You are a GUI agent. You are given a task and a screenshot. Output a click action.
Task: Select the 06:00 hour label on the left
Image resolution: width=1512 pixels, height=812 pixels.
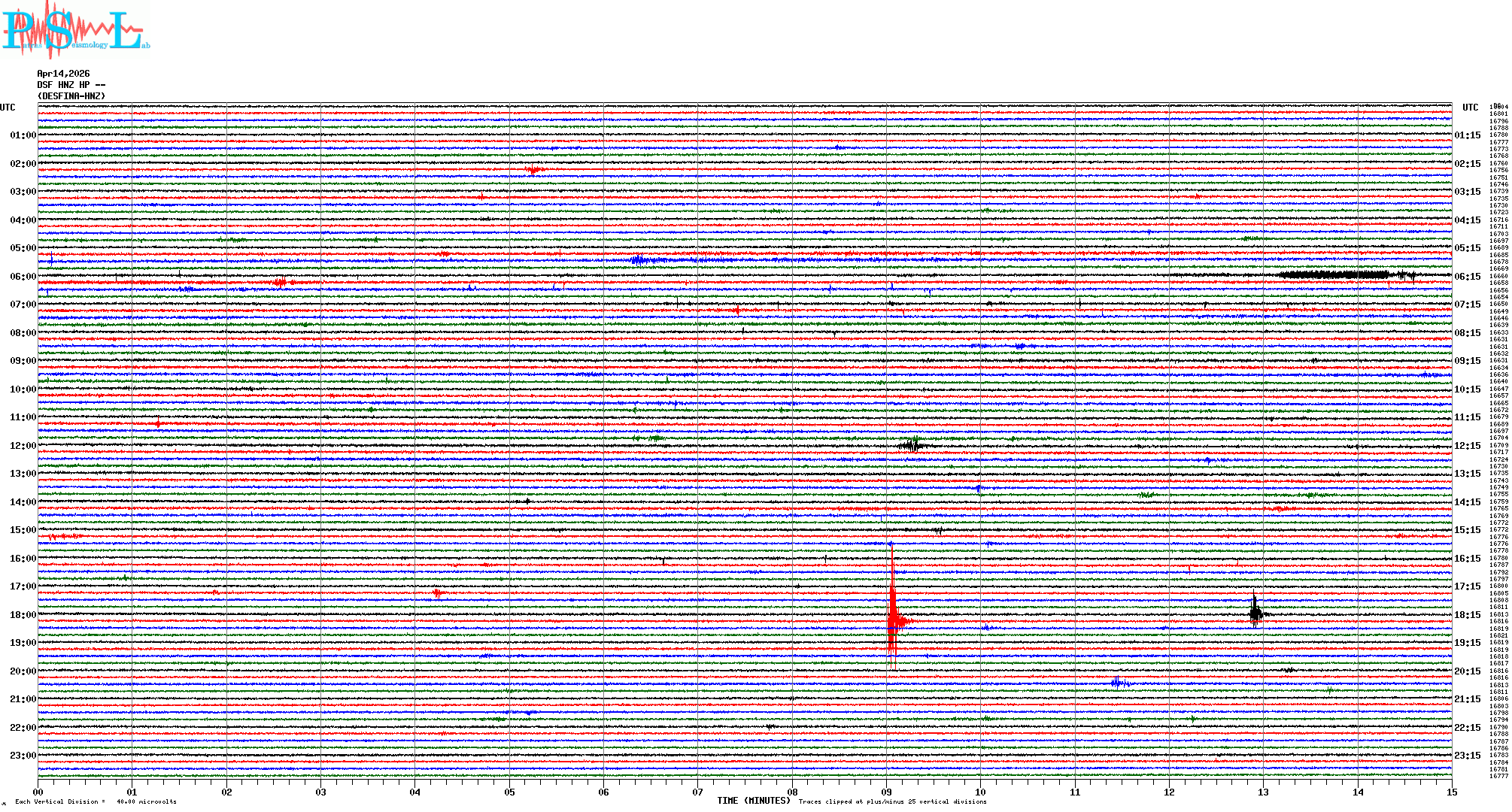23,277
